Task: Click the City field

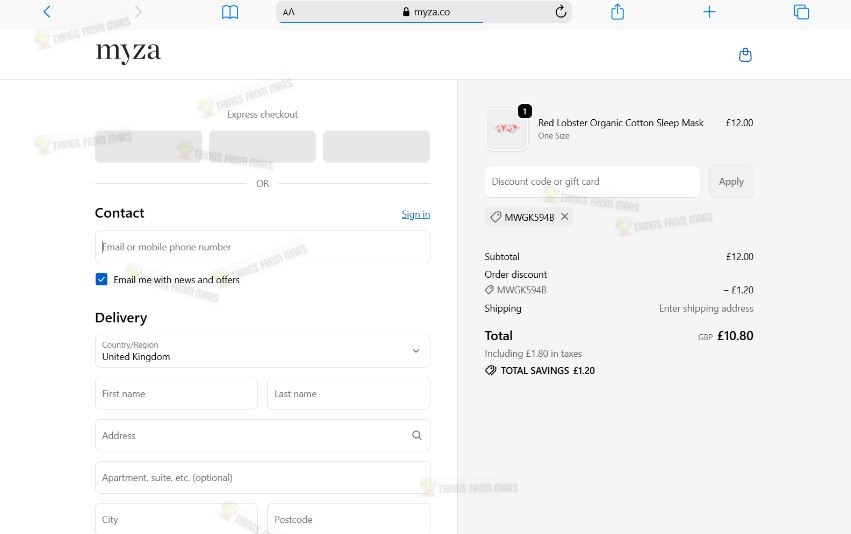Action: pos(176,519)
